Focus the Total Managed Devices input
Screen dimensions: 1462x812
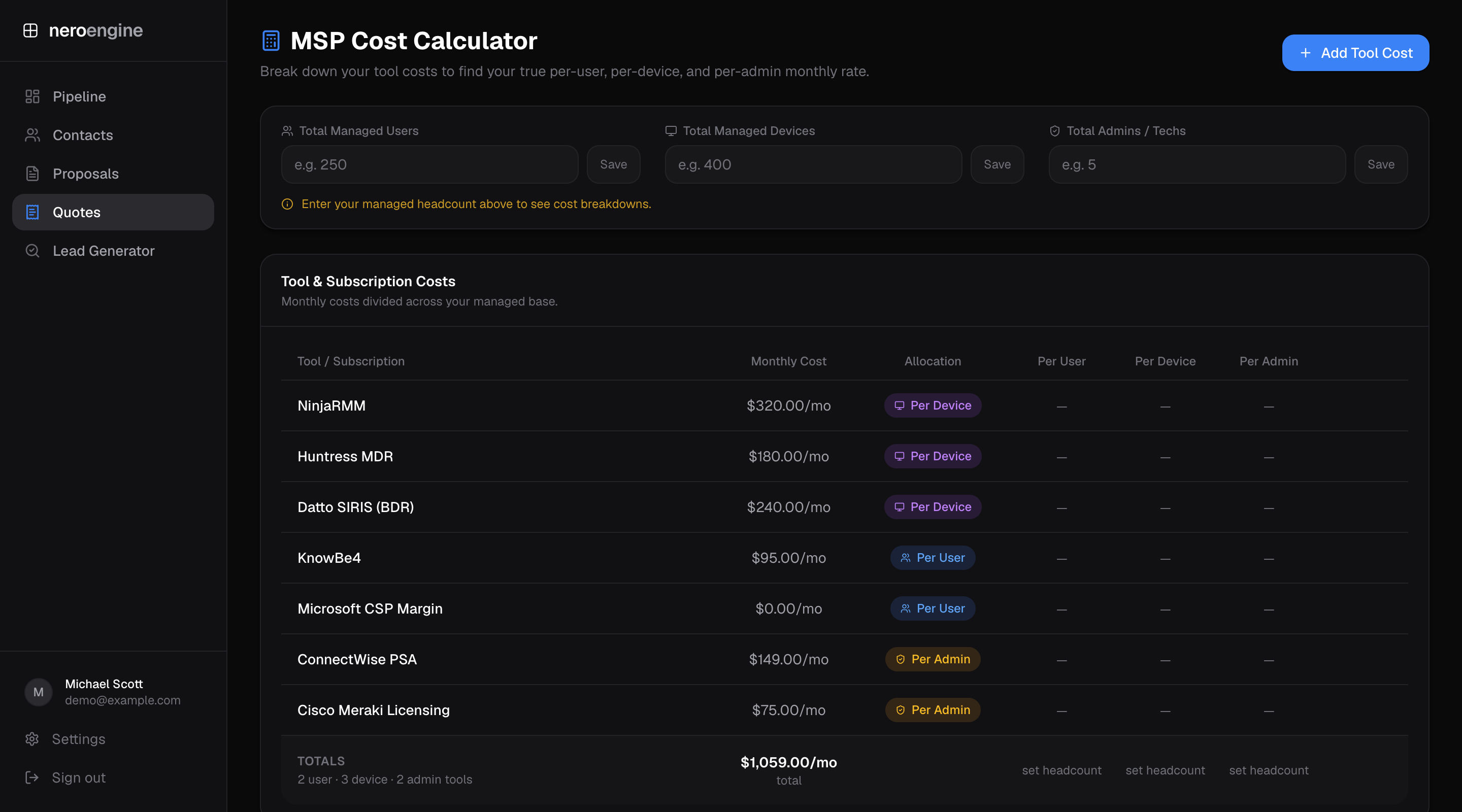(813, 164)
